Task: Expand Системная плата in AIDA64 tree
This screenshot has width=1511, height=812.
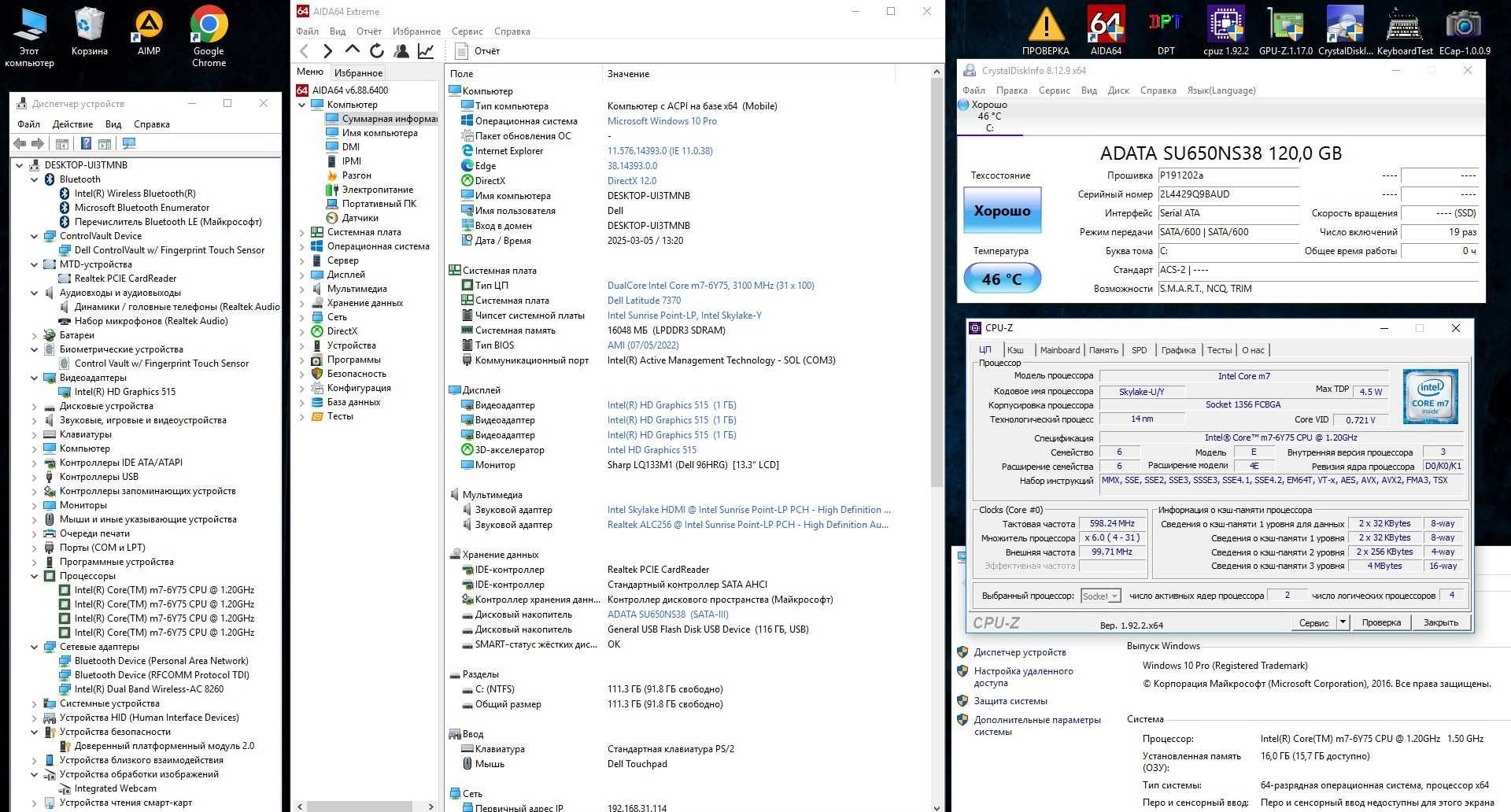Action: (302, 232)
